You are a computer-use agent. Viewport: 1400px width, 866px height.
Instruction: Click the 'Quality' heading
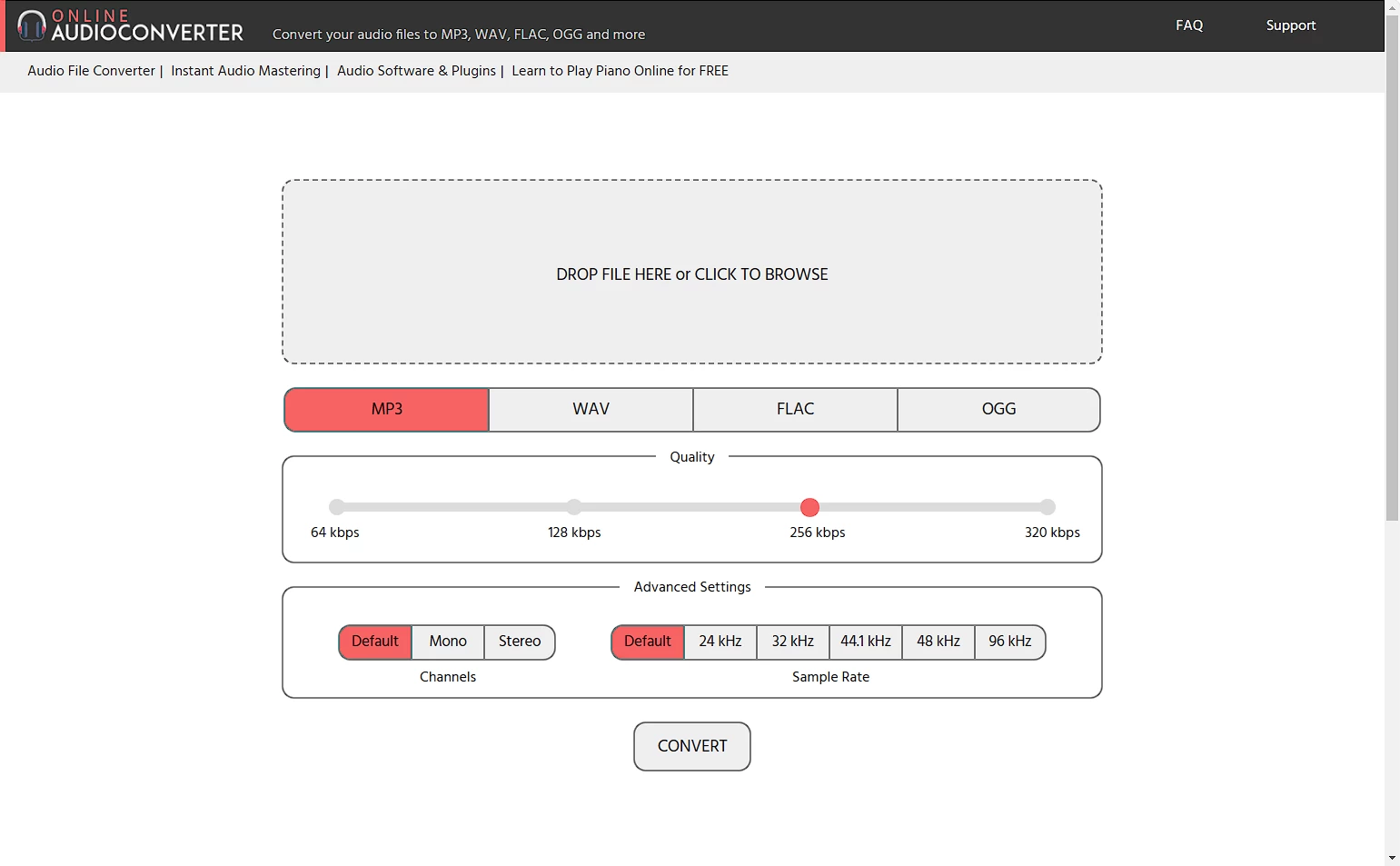pos(692,457)
